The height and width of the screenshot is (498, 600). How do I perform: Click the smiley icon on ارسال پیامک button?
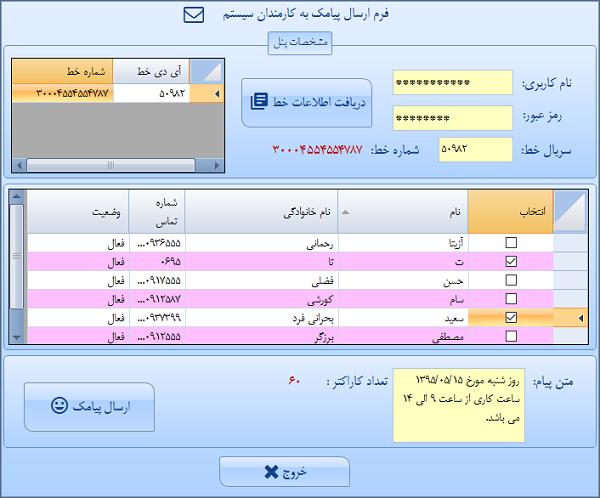60,407
